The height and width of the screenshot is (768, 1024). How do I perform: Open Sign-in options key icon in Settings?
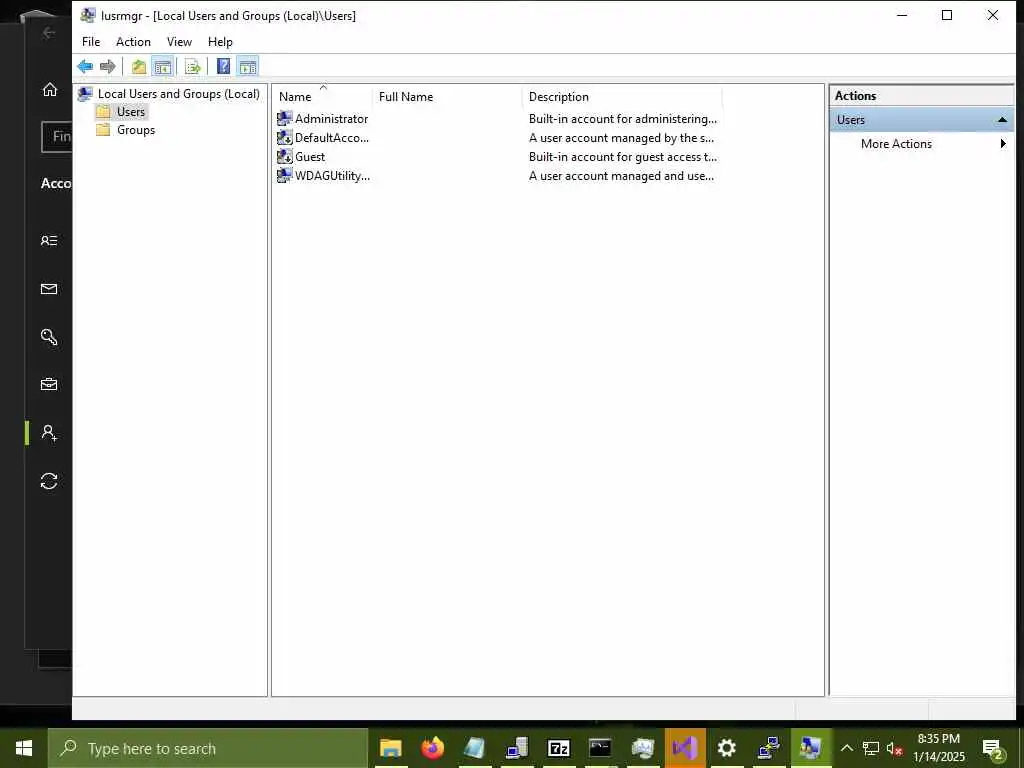point(49,337)
